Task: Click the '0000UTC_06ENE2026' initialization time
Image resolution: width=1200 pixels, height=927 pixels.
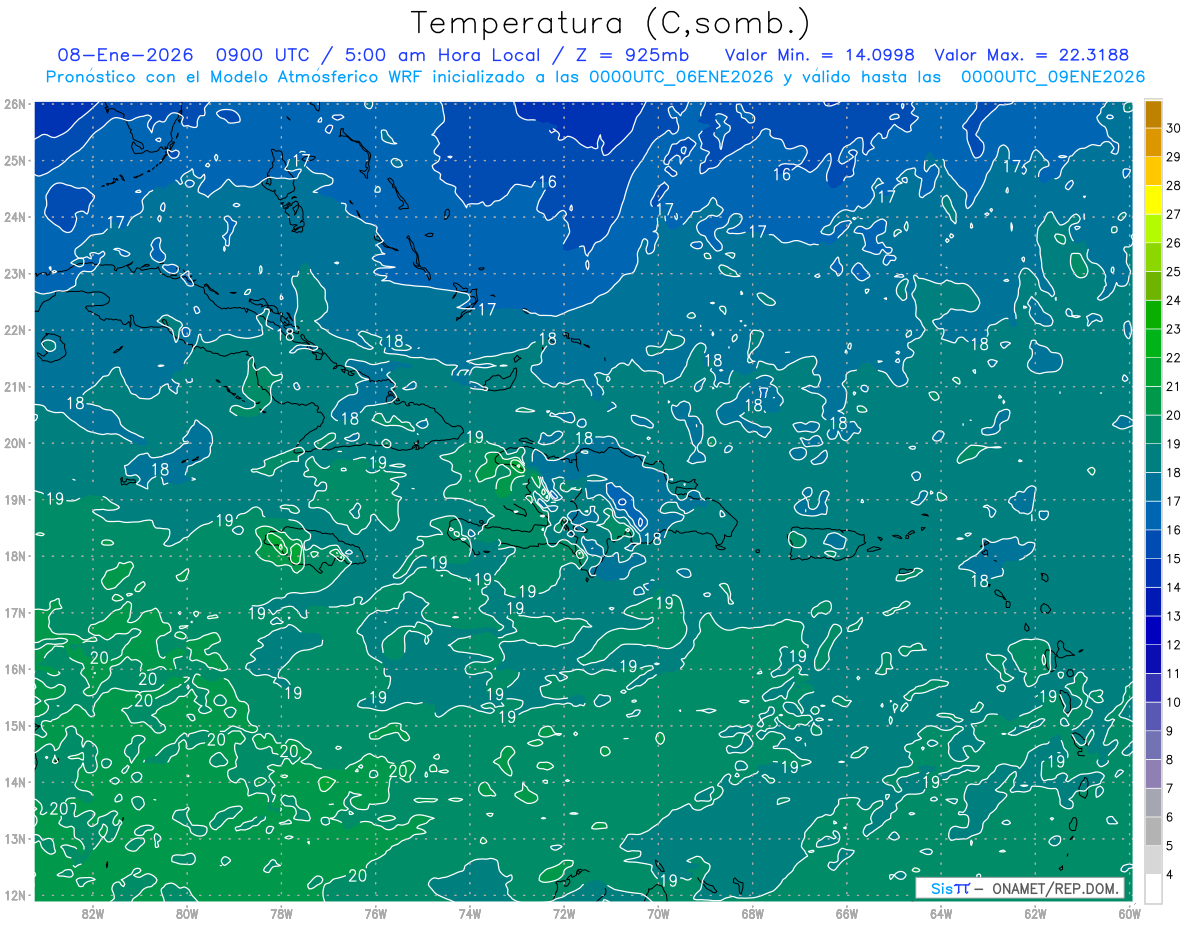Action: tap(681, 77)
